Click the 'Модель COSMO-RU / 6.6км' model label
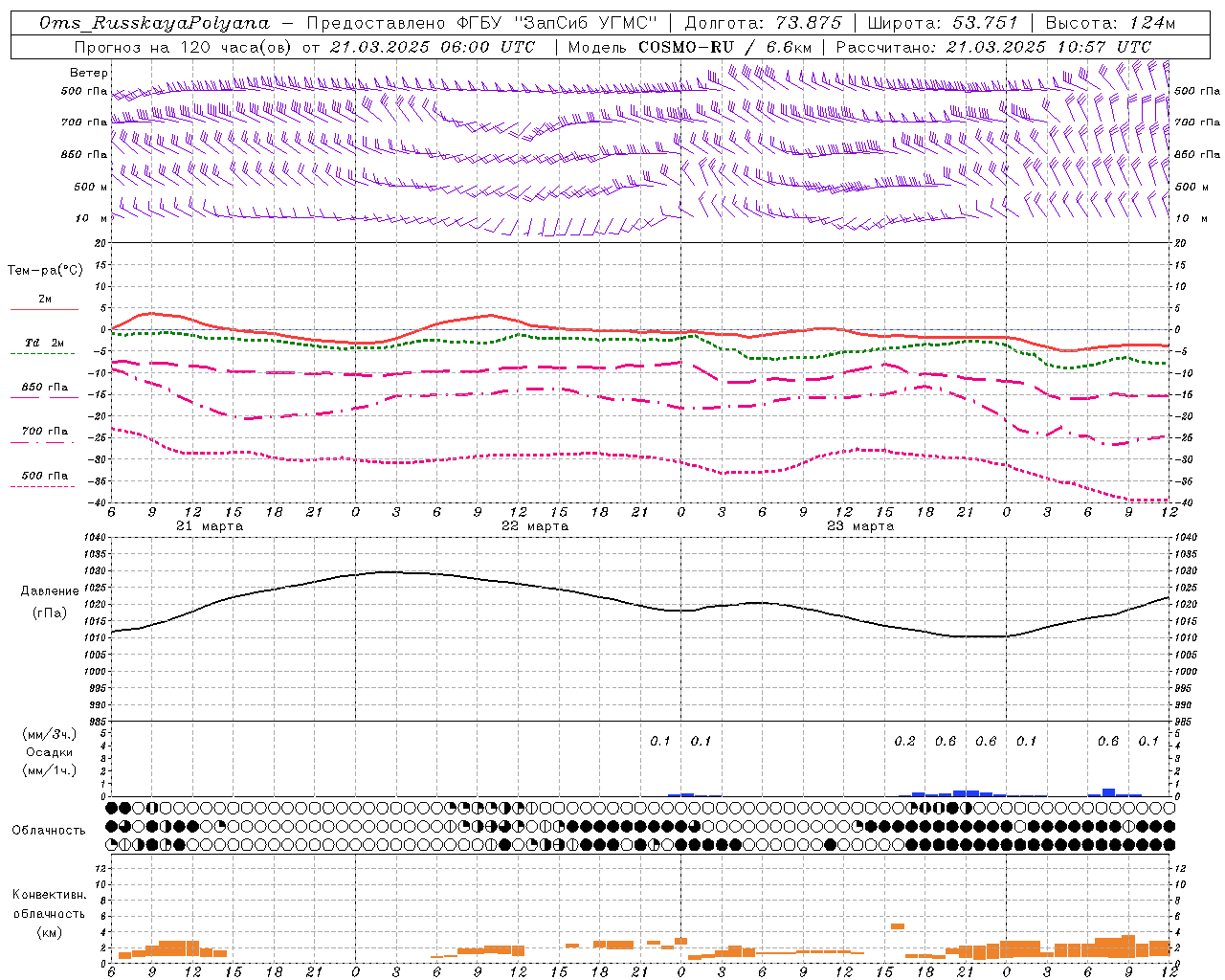Screen dimensions: 1225x980 point(690,47)
